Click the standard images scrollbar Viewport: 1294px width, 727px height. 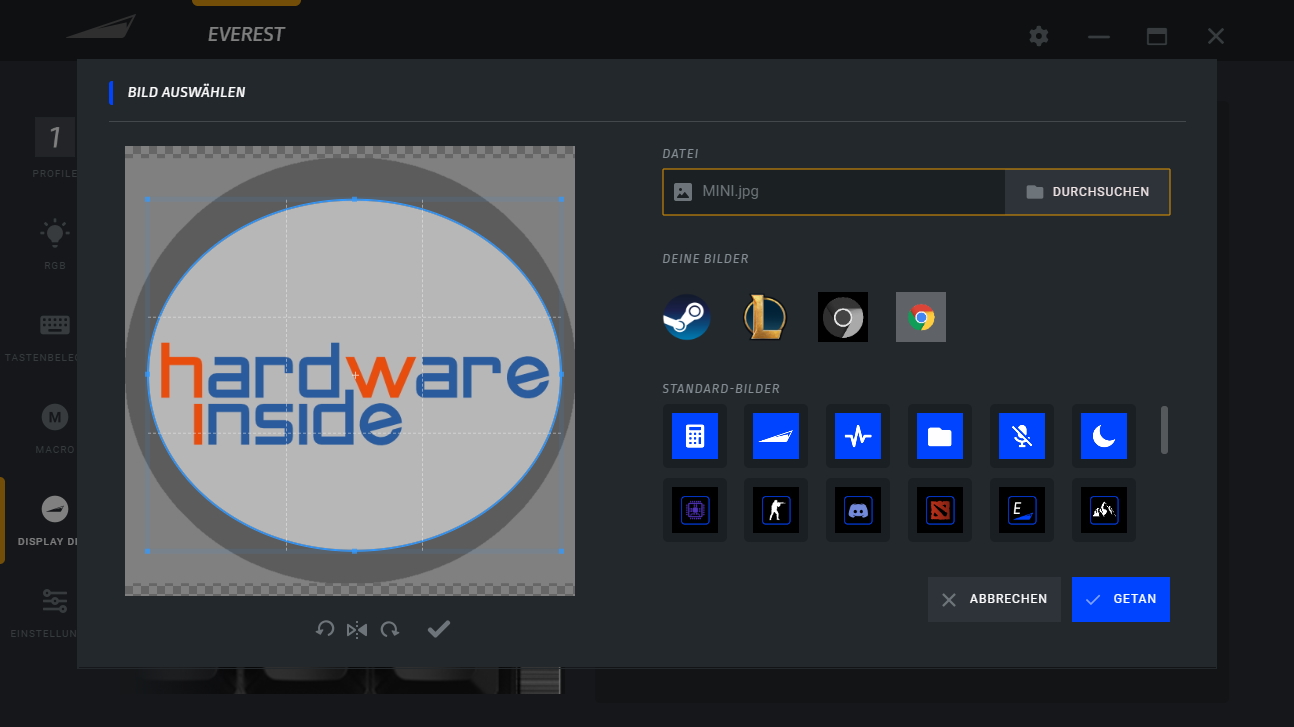[1164, 430]
